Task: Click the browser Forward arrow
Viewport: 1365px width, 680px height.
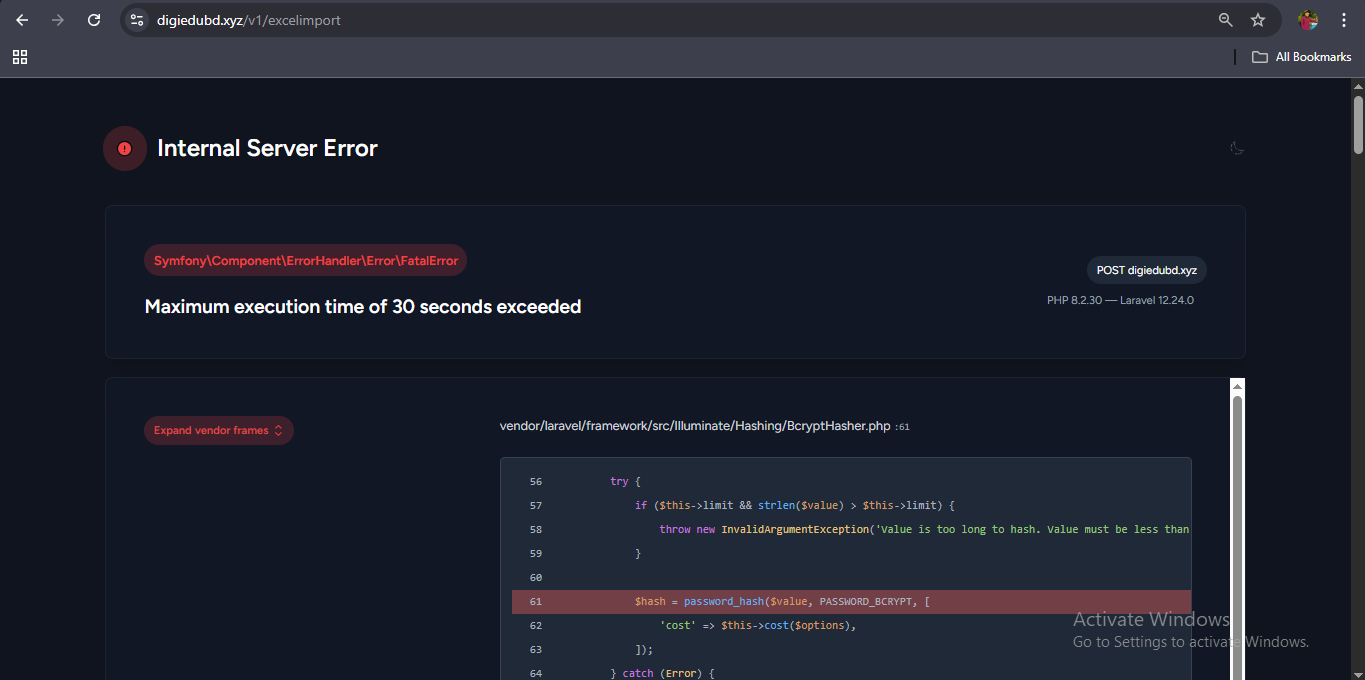Action: point(58,20)
